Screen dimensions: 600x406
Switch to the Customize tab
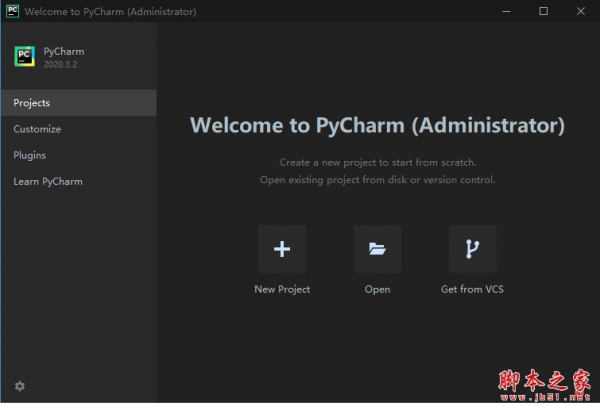(x=78, y=129)
